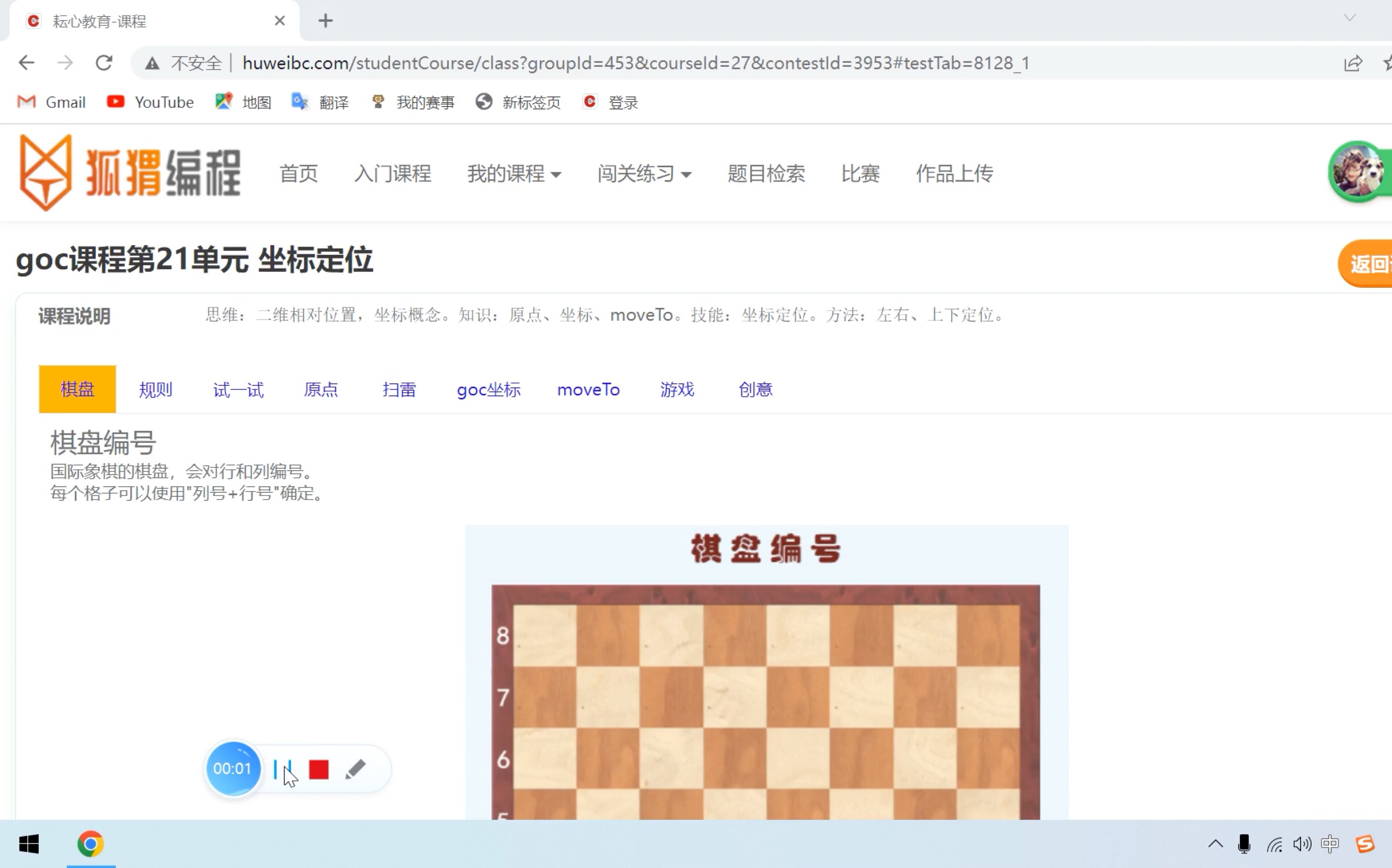Switch to the 原点 tab

click(321, 389)
